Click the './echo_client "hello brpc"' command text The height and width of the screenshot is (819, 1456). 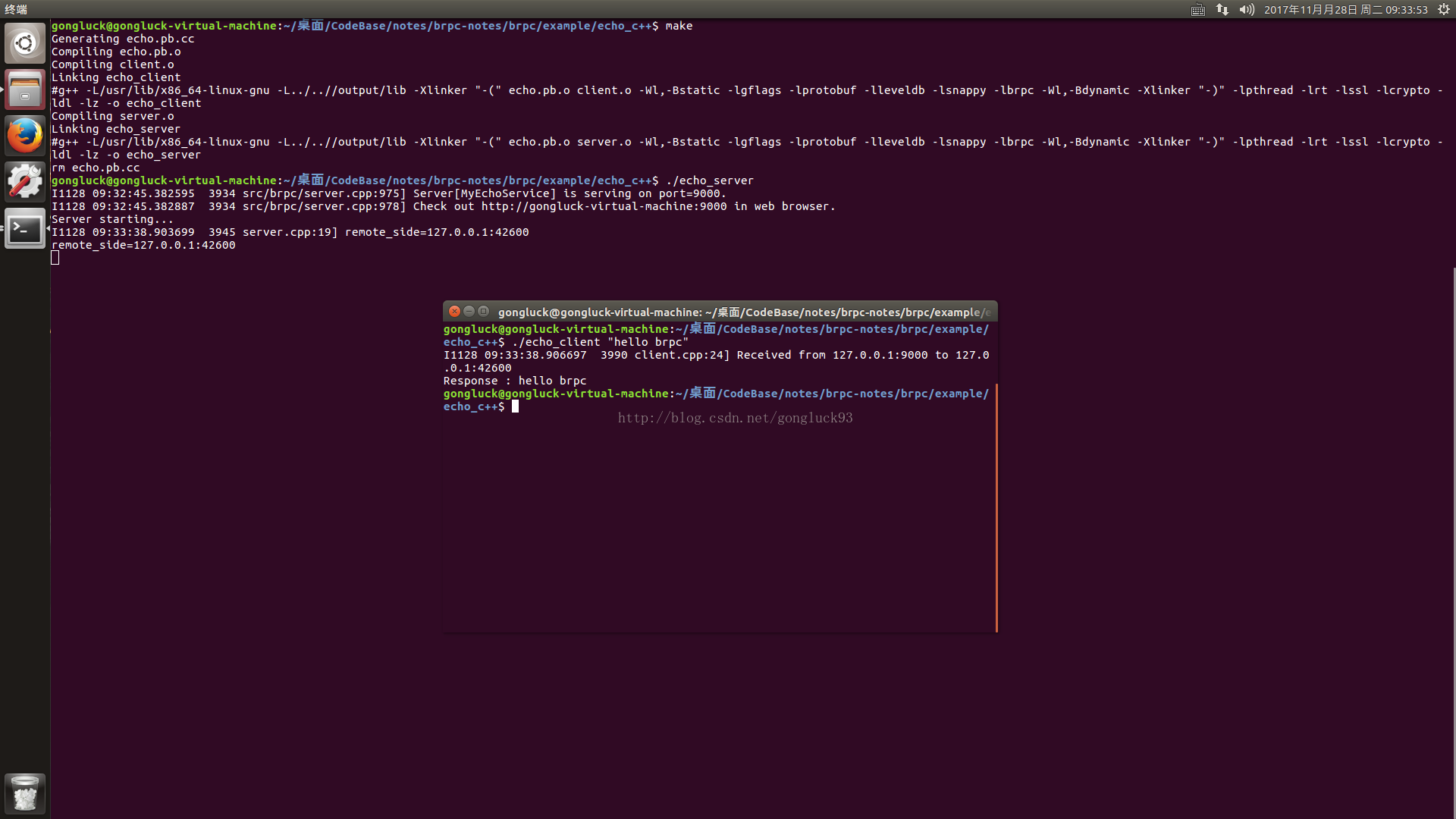click(x=601, y=342)
